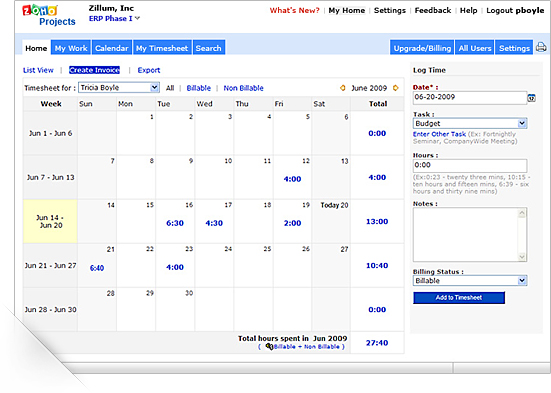Image resolution: width=551 pixels, height=393 pixels.
Task: Click Logout pboyle
Action: [x=515, y=11]
